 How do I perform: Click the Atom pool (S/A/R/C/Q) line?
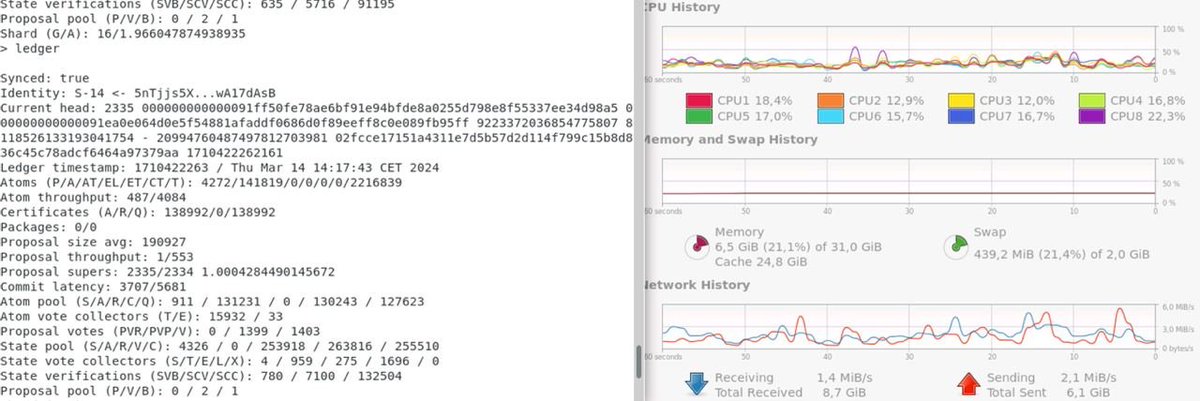(212, 302)
